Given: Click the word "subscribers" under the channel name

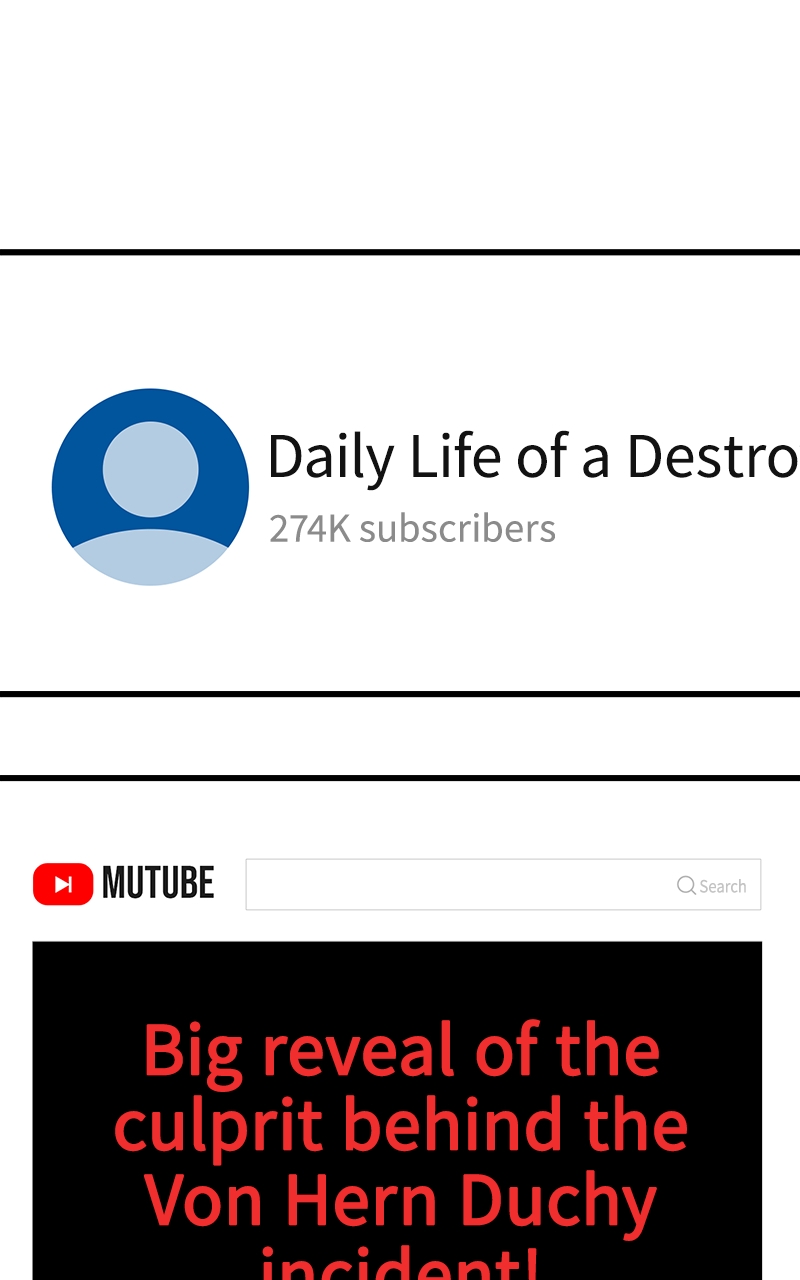Looking at the screenshot, I should (x=457, y=529).
